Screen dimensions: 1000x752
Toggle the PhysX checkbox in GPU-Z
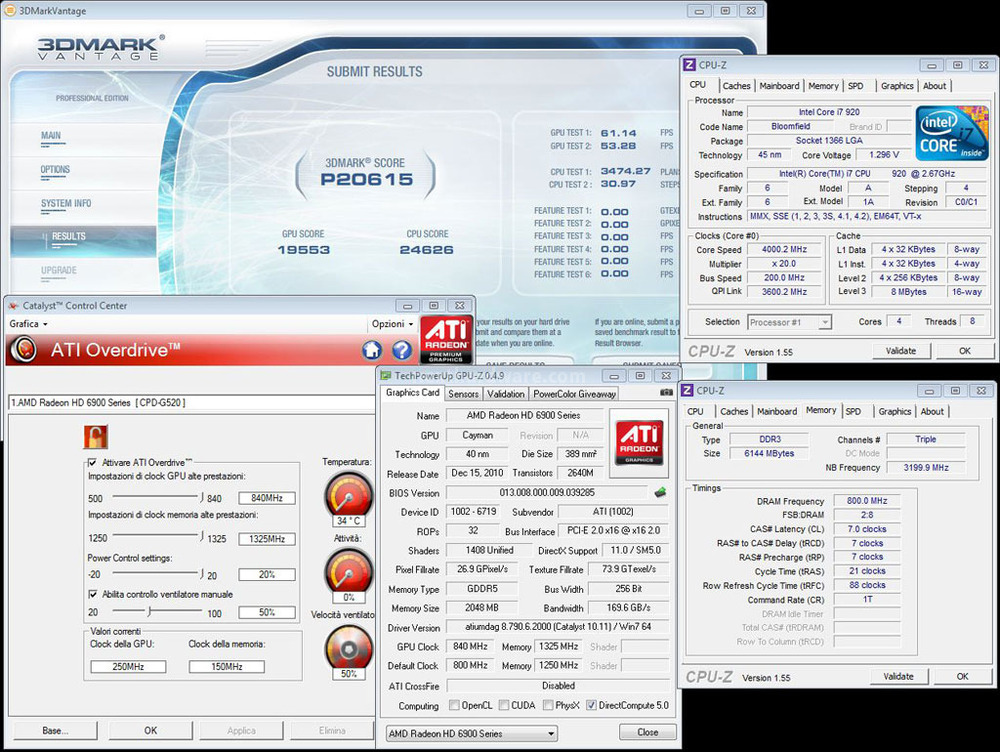click(x=548, y=705)
